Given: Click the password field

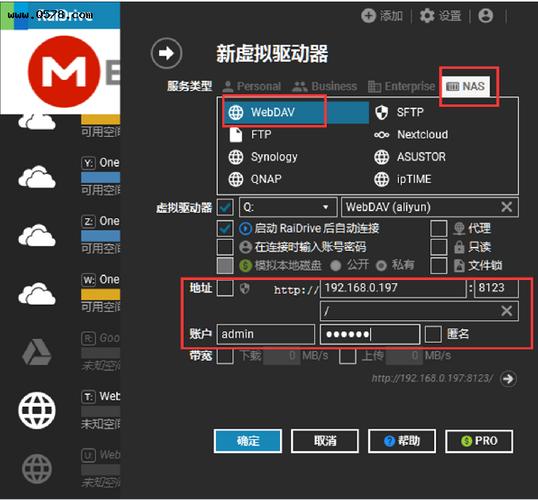Looking at the screenshot, I should 370,334.
